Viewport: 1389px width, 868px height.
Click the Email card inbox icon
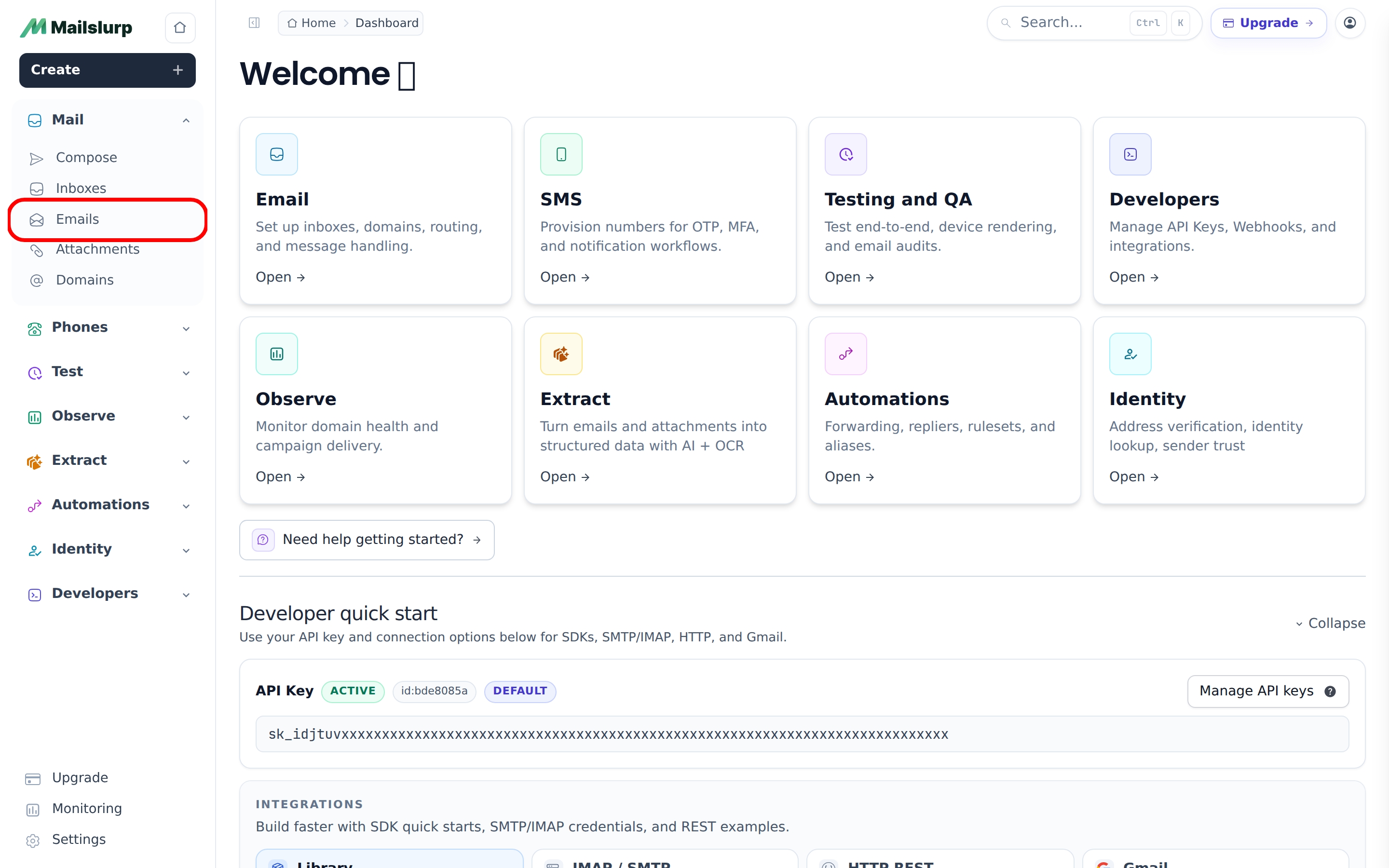(277, 154)
